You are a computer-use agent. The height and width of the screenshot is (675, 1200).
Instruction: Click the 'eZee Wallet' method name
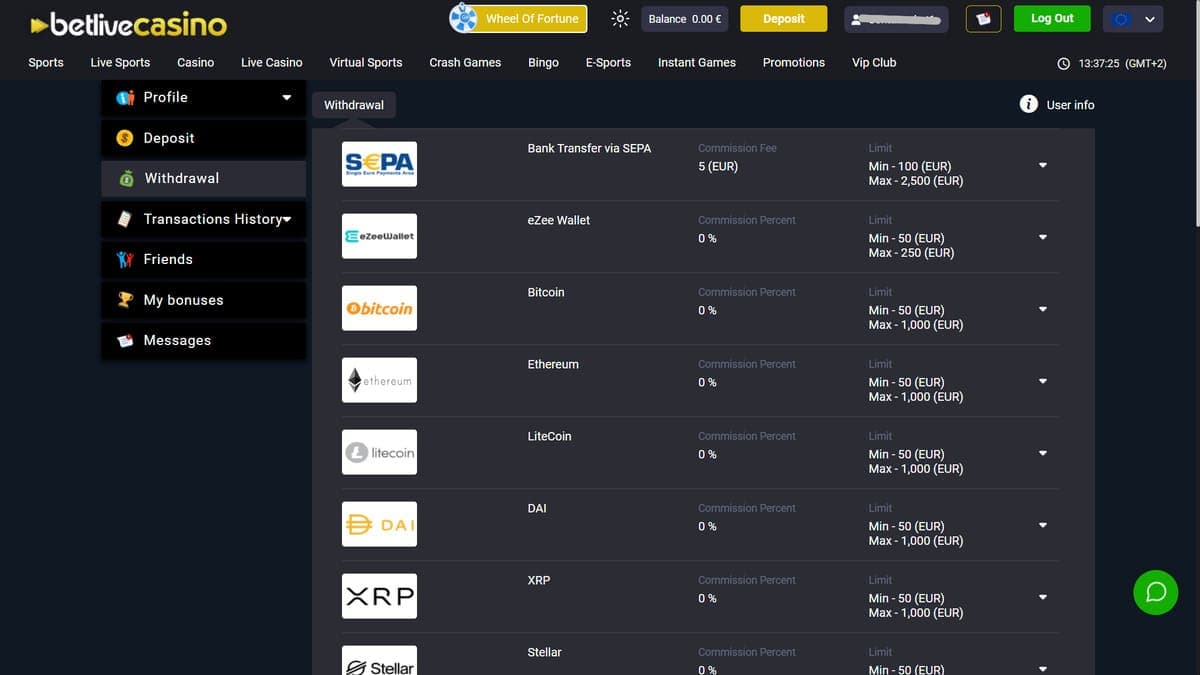click(x=559, y=220)
